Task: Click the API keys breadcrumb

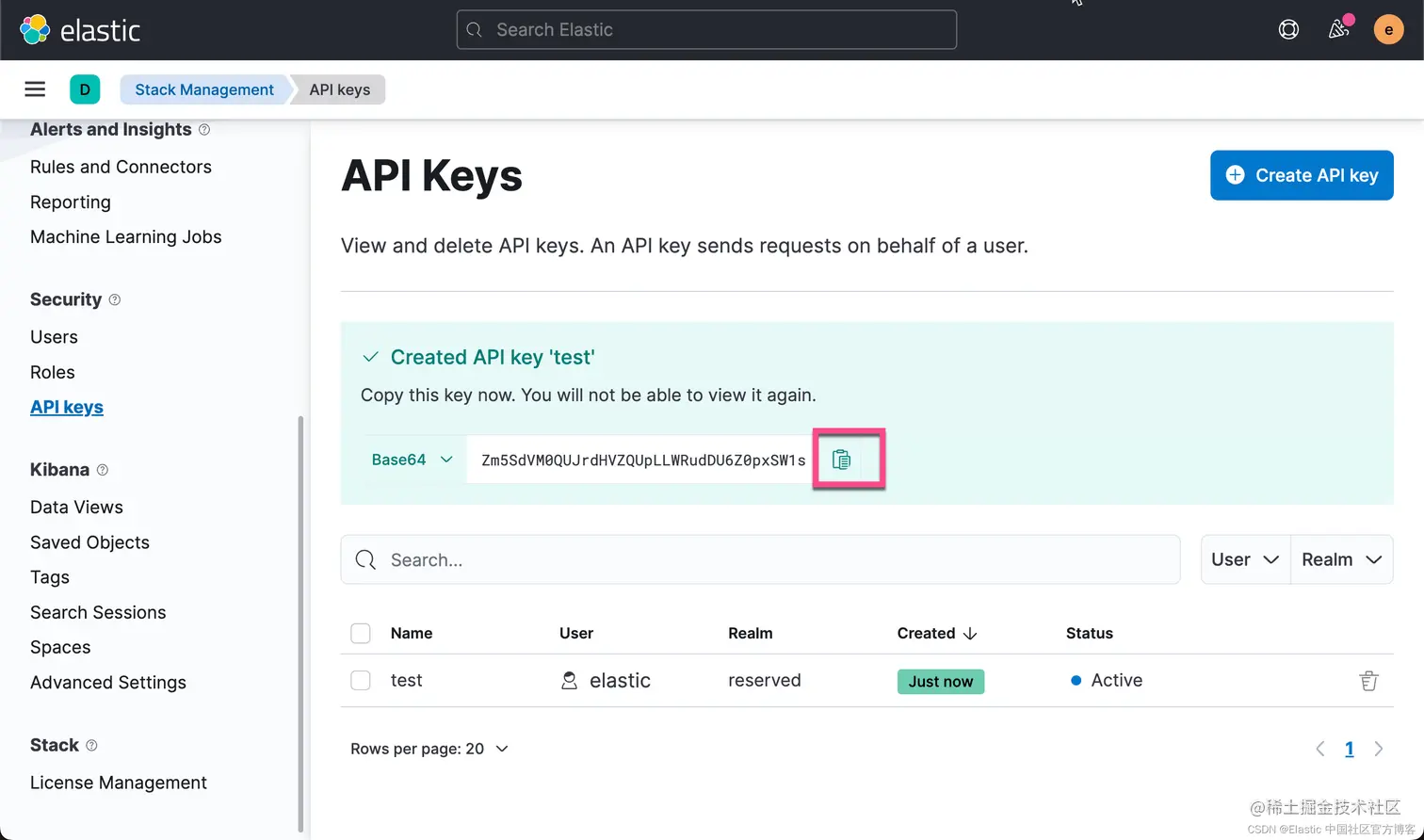Action: (x=340, y=89)
